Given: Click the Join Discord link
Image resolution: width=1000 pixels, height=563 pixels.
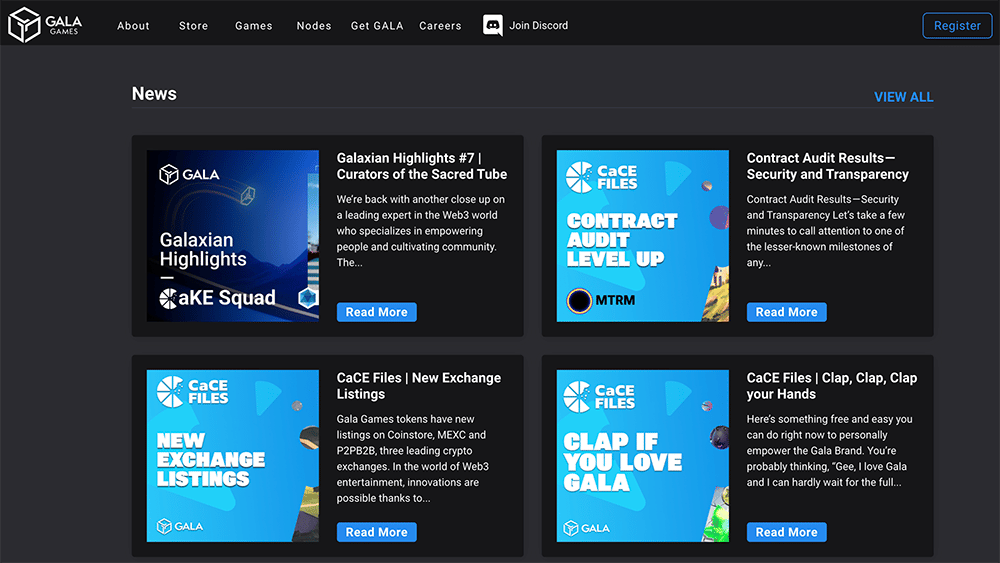Looking at the screenshot, I should (538, 26).
